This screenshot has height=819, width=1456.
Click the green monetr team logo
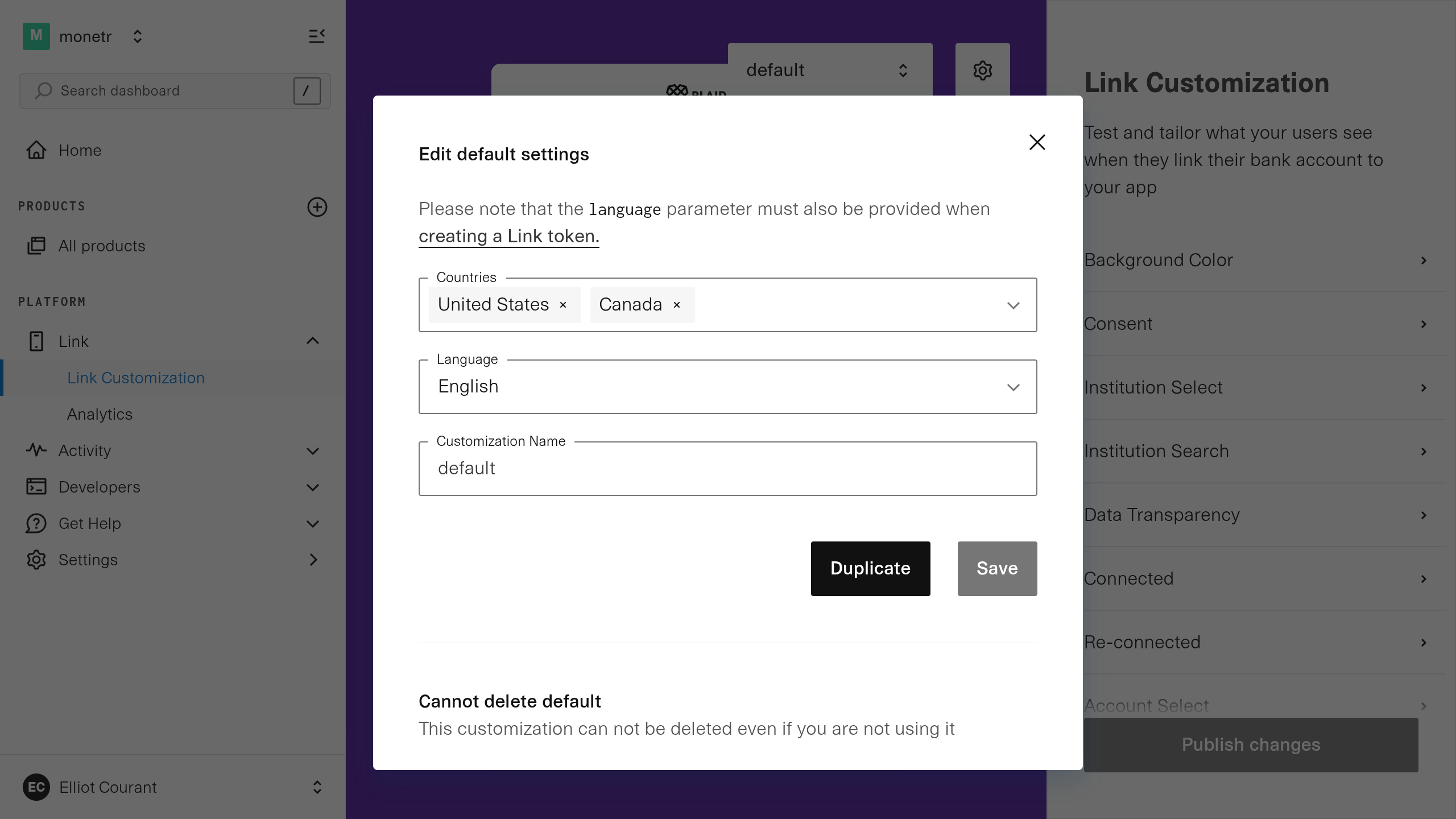[x=36, y=36]
